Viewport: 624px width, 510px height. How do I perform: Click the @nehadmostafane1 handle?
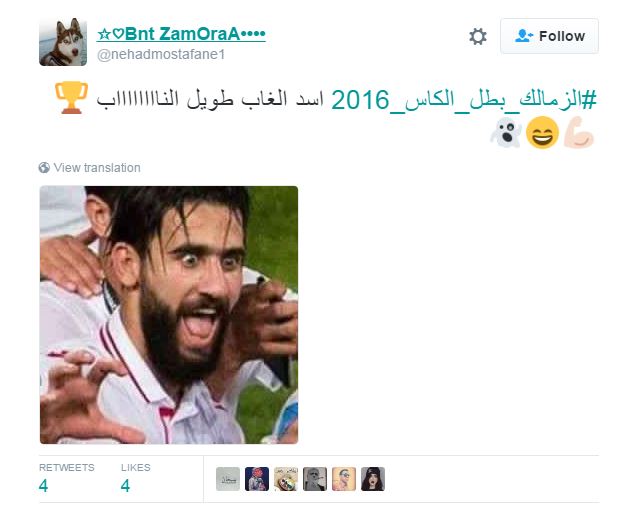[x=161, y=55]
